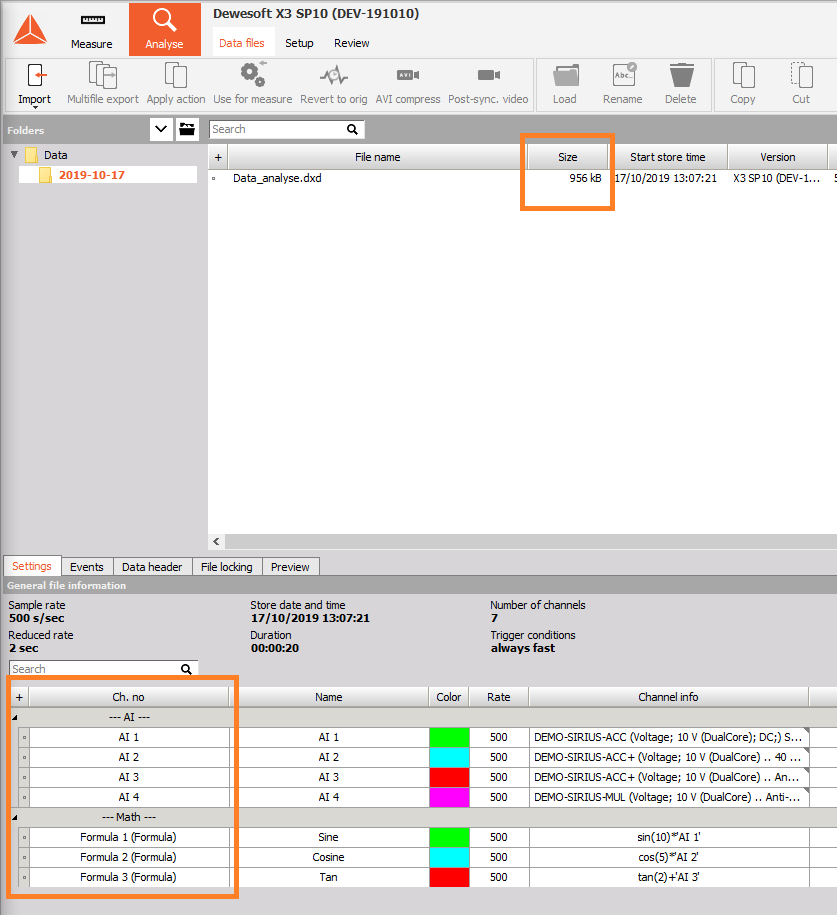
Task: Select the Formula 2 (Formula) row
Action: pyautogui.click(x=128, y=857)
